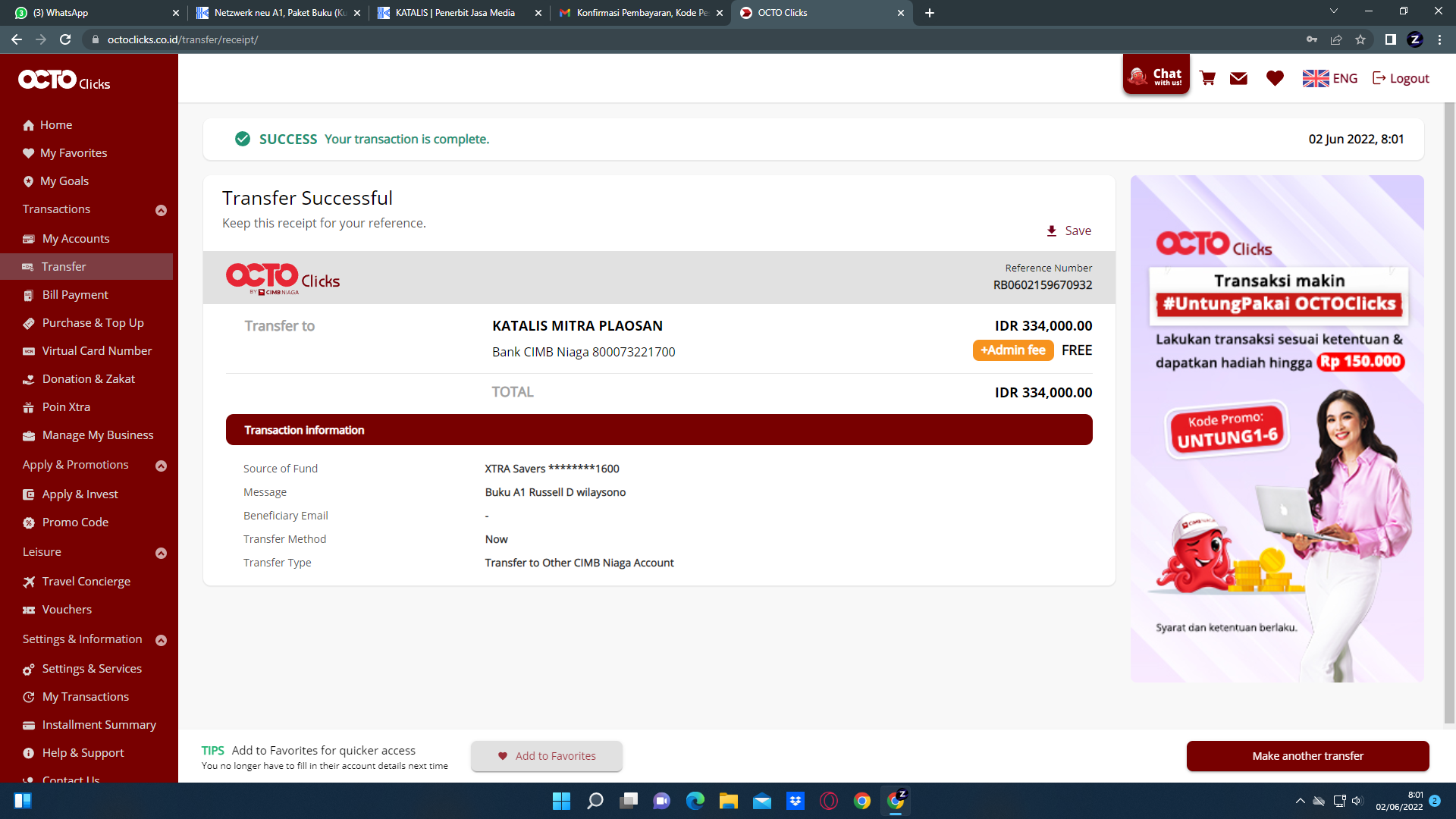This screenshot has height=819, width=1456.
Task: Collapse the Transactions section
Action: point(161,210)
